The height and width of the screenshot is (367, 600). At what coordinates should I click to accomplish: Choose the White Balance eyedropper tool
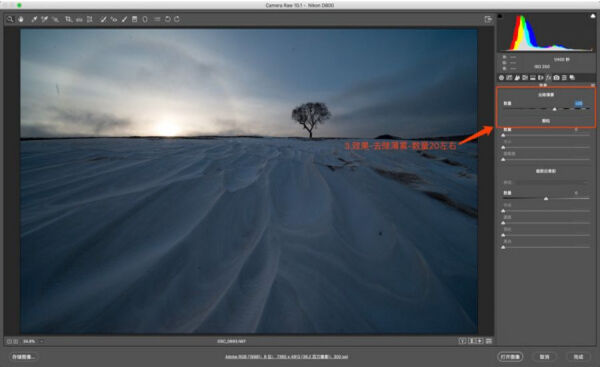(x=34, y=19)
